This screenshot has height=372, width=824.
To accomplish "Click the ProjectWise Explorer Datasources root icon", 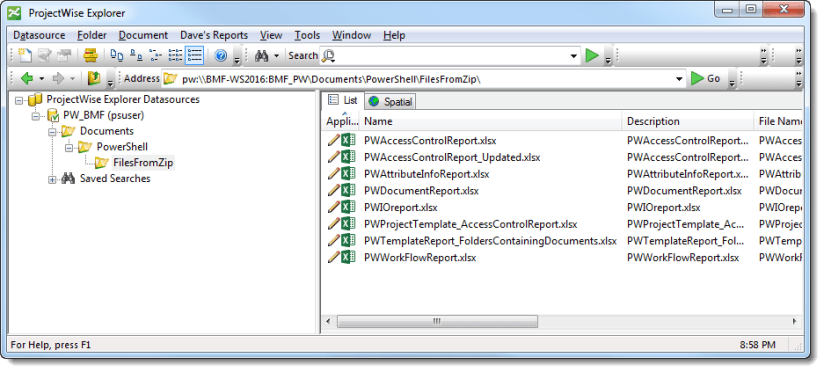I will [x=35, y=99].
